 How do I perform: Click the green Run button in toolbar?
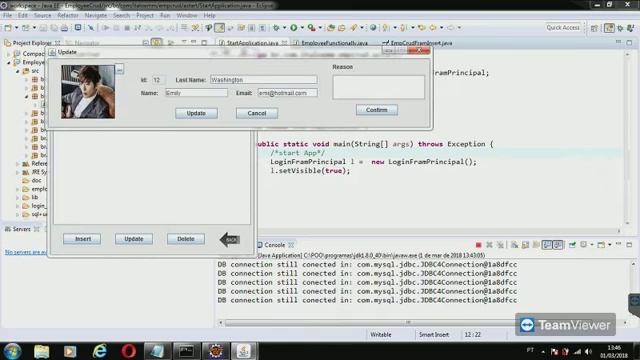tap(293, 28)
